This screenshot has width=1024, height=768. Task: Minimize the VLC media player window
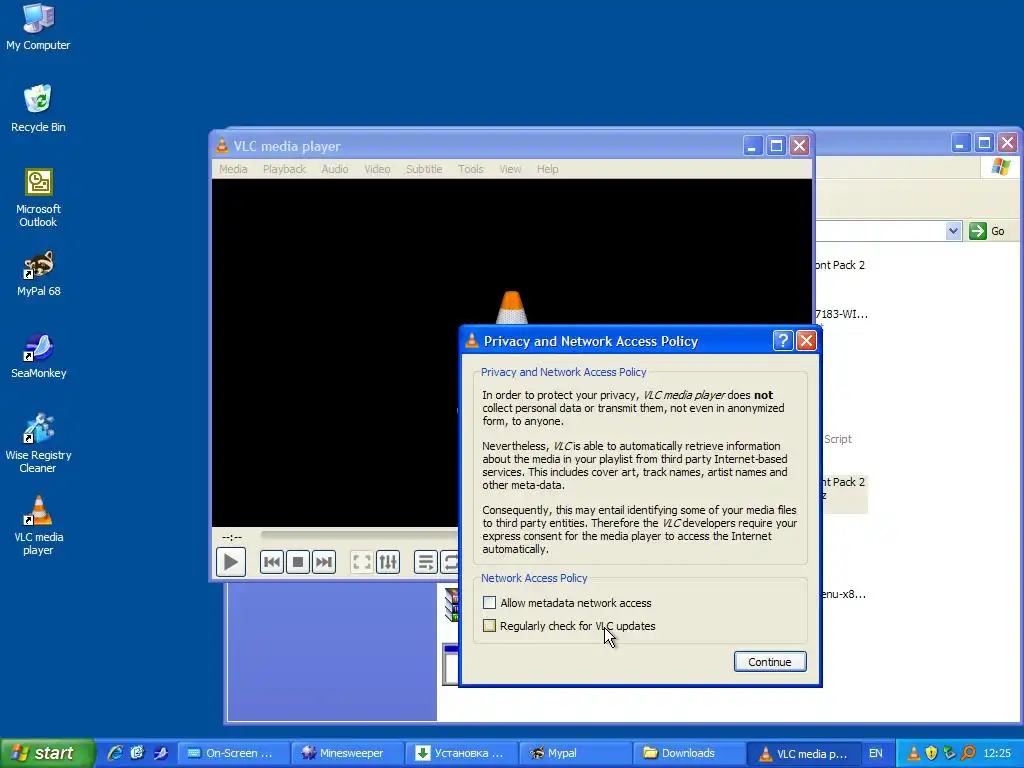[752, 146]
